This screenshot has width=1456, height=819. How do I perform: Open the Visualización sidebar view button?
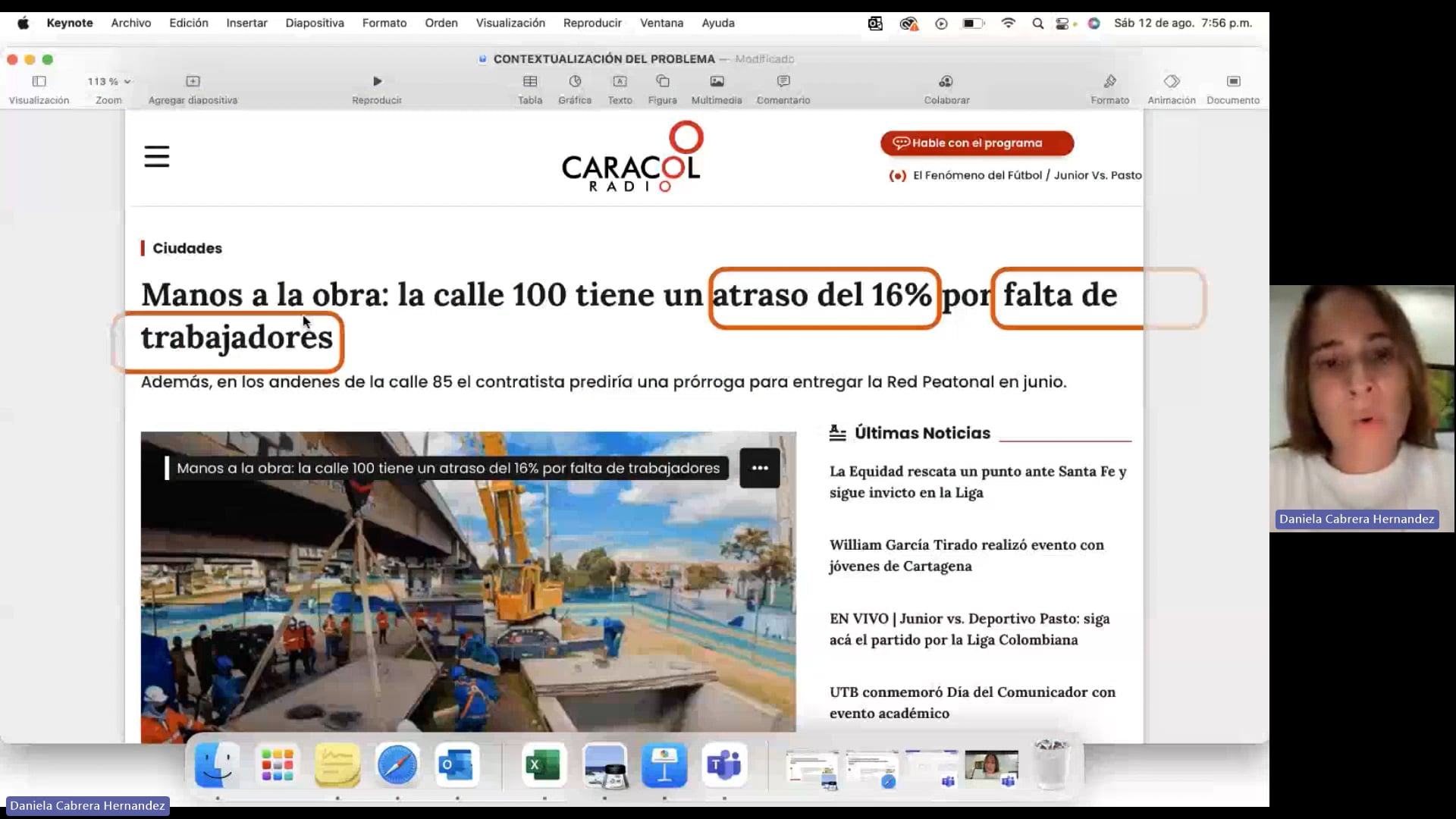(x=39, y=81)
